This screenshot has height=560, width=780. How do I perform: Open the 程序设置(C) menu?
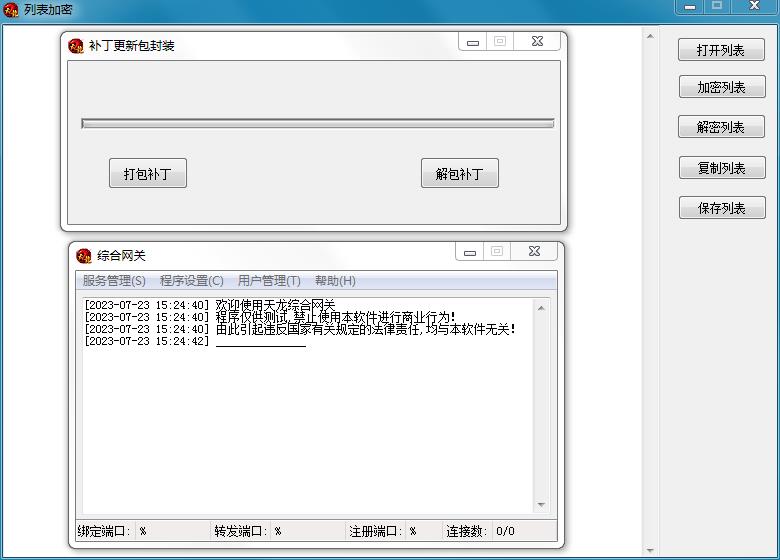(x=191, y=281)
